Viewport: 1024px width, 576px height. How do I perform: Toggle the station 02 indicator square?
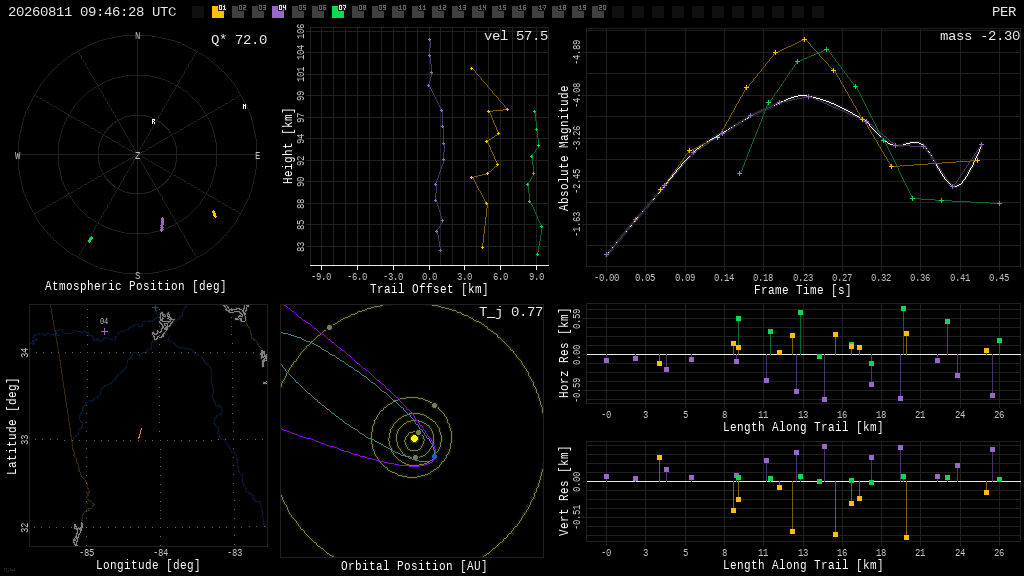pos(238,12)
